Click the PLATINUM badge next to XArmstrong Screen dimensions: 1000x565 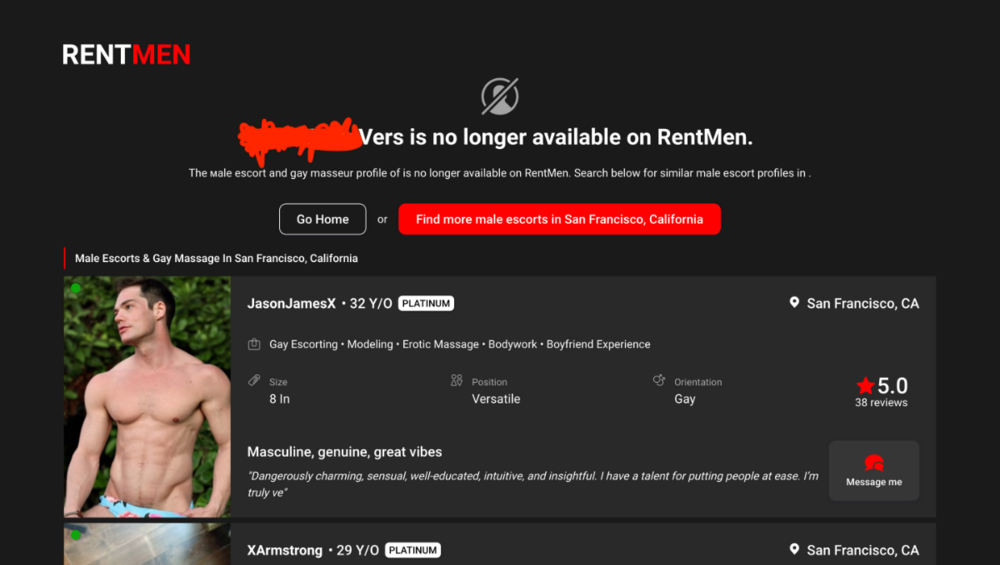pos(413,550)
